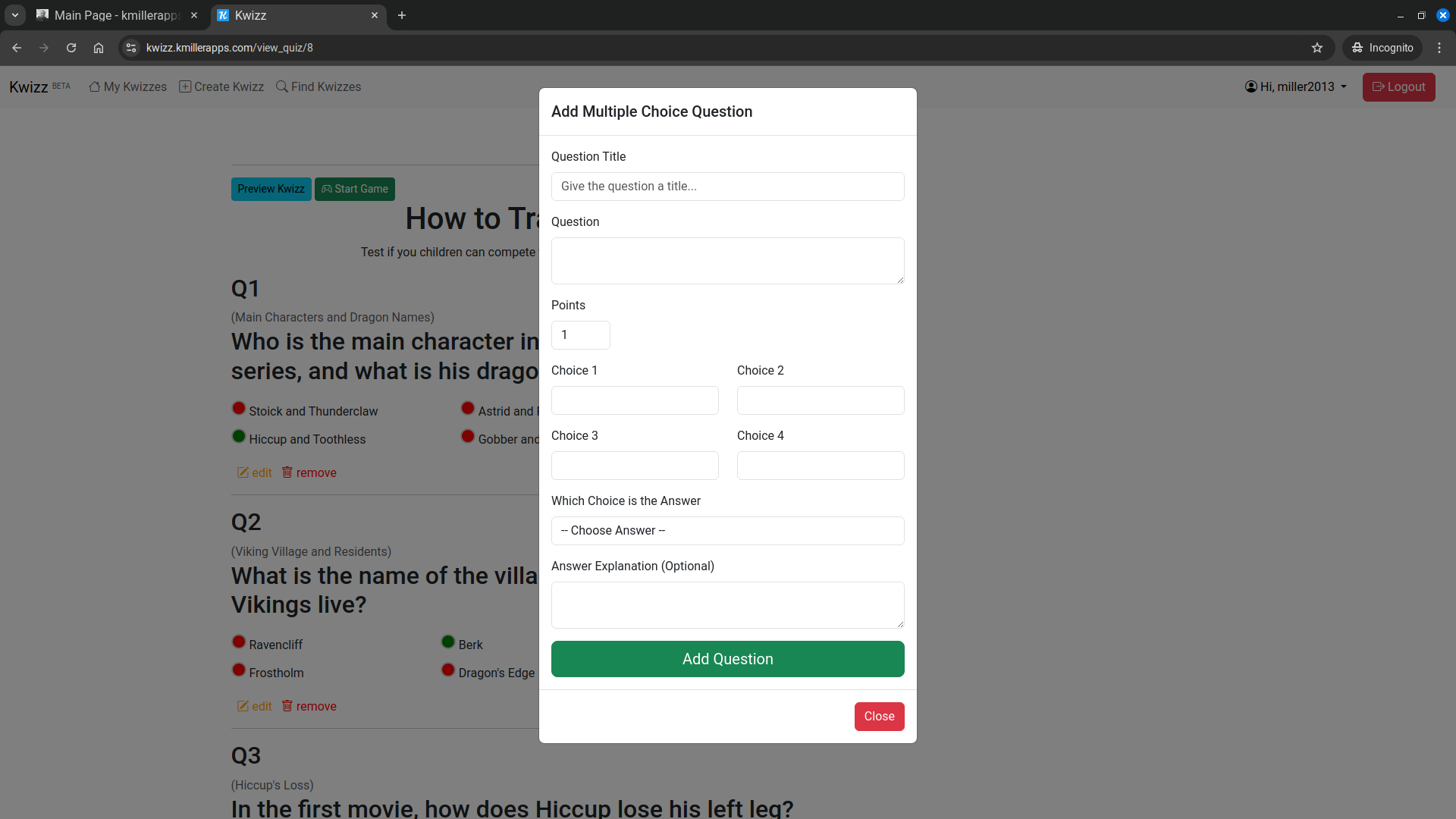Click the address bar URL
The height and width of the screenshot is (819, 1456).
pos(230,48)
